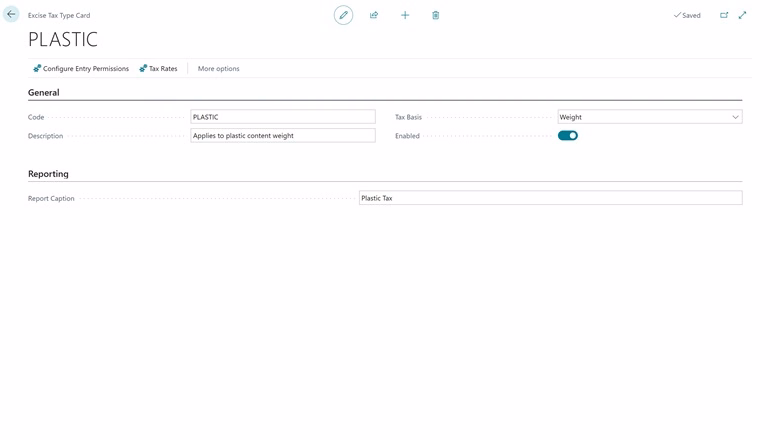Collapse the General section heading
780x440 pixels.
click(43, 92)
